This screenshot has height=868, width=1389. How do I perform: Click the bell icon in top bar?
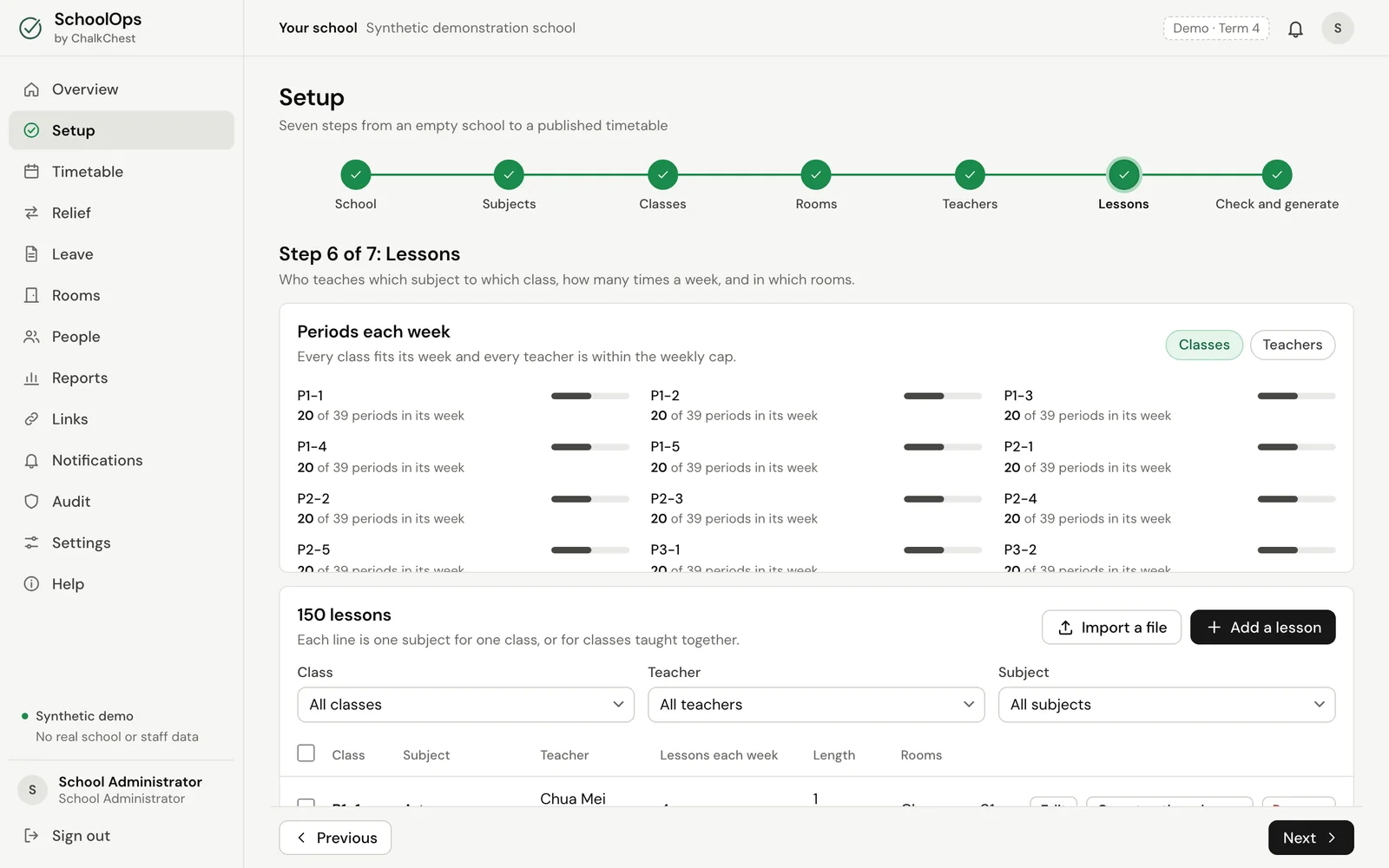point(1295,29)
